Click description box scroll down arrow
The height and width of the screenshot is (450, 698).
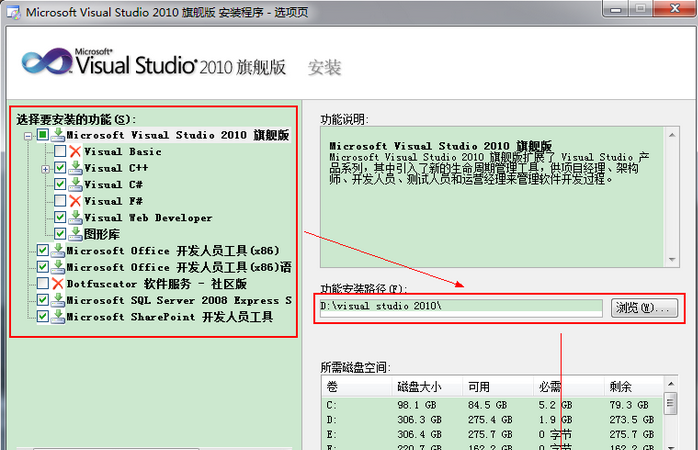coord(672,259)
